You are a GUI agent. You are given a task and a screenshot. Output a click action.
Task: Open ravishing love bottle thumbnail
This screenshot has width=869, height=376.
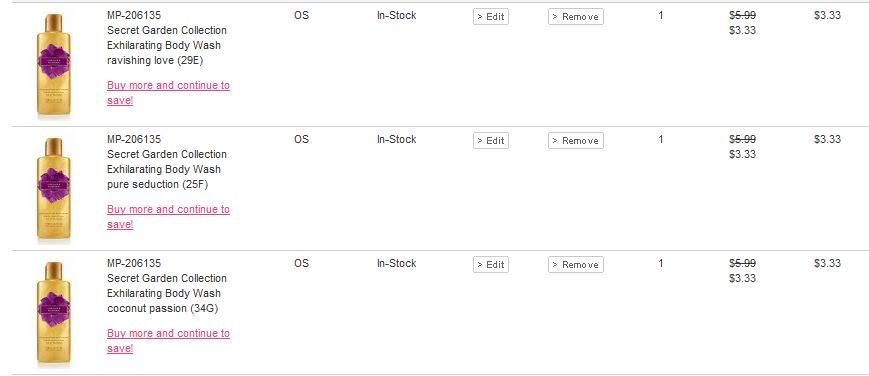[54, 65]
